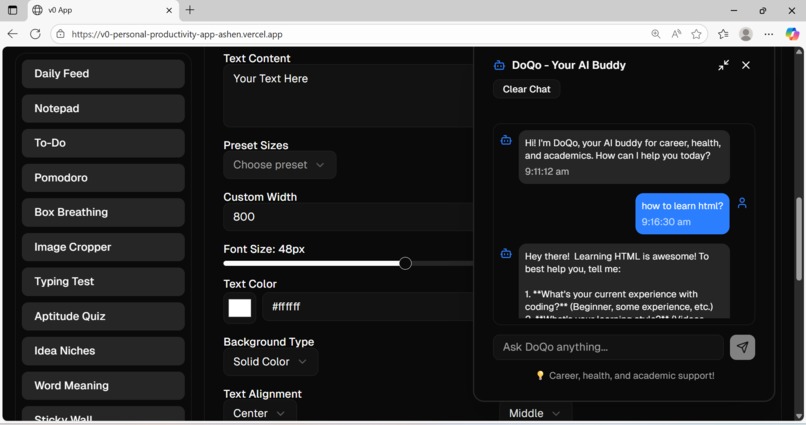806x425 pixels.
Task: Click the browser back arrow
Action: [12, 34]
